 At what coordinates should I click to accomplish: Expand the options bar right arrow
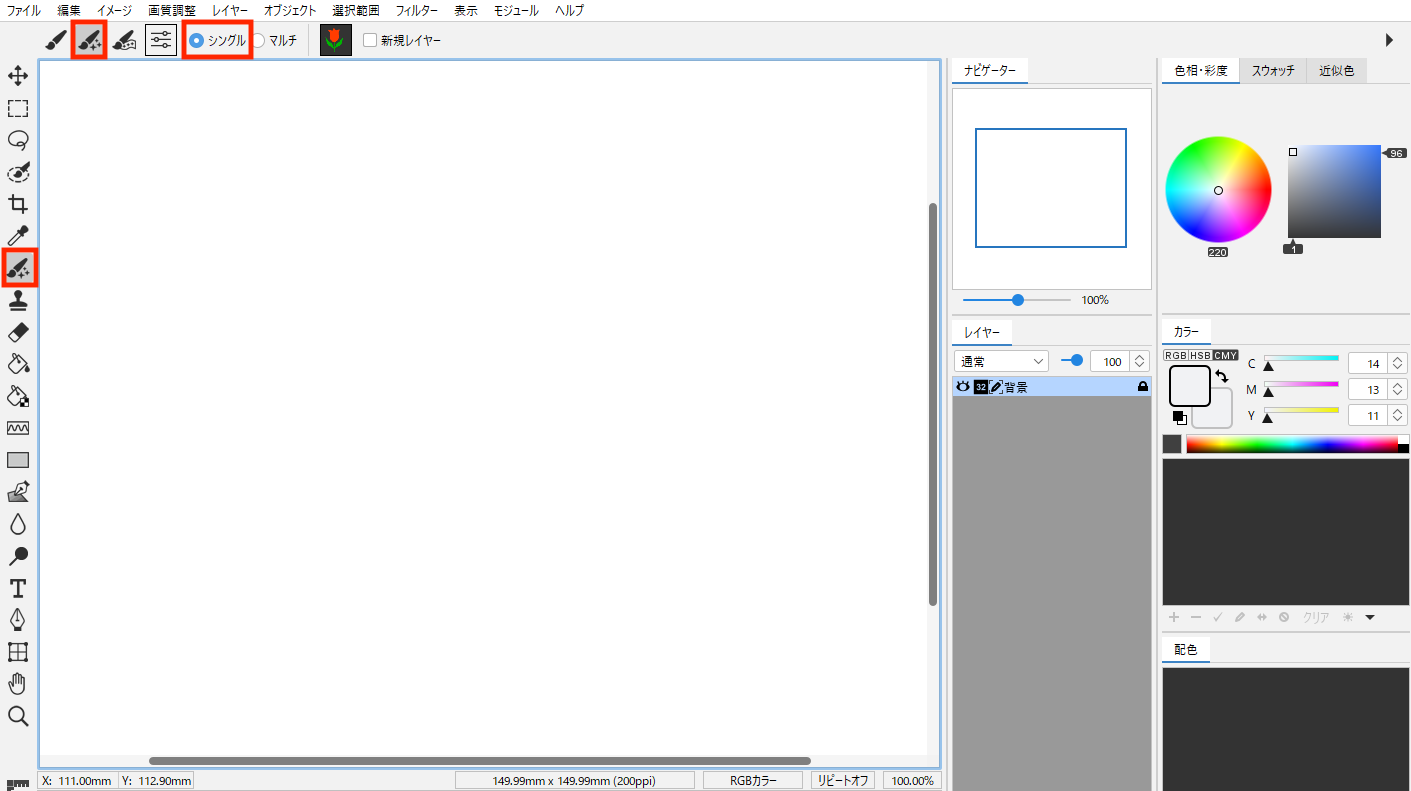(1389, 40)
